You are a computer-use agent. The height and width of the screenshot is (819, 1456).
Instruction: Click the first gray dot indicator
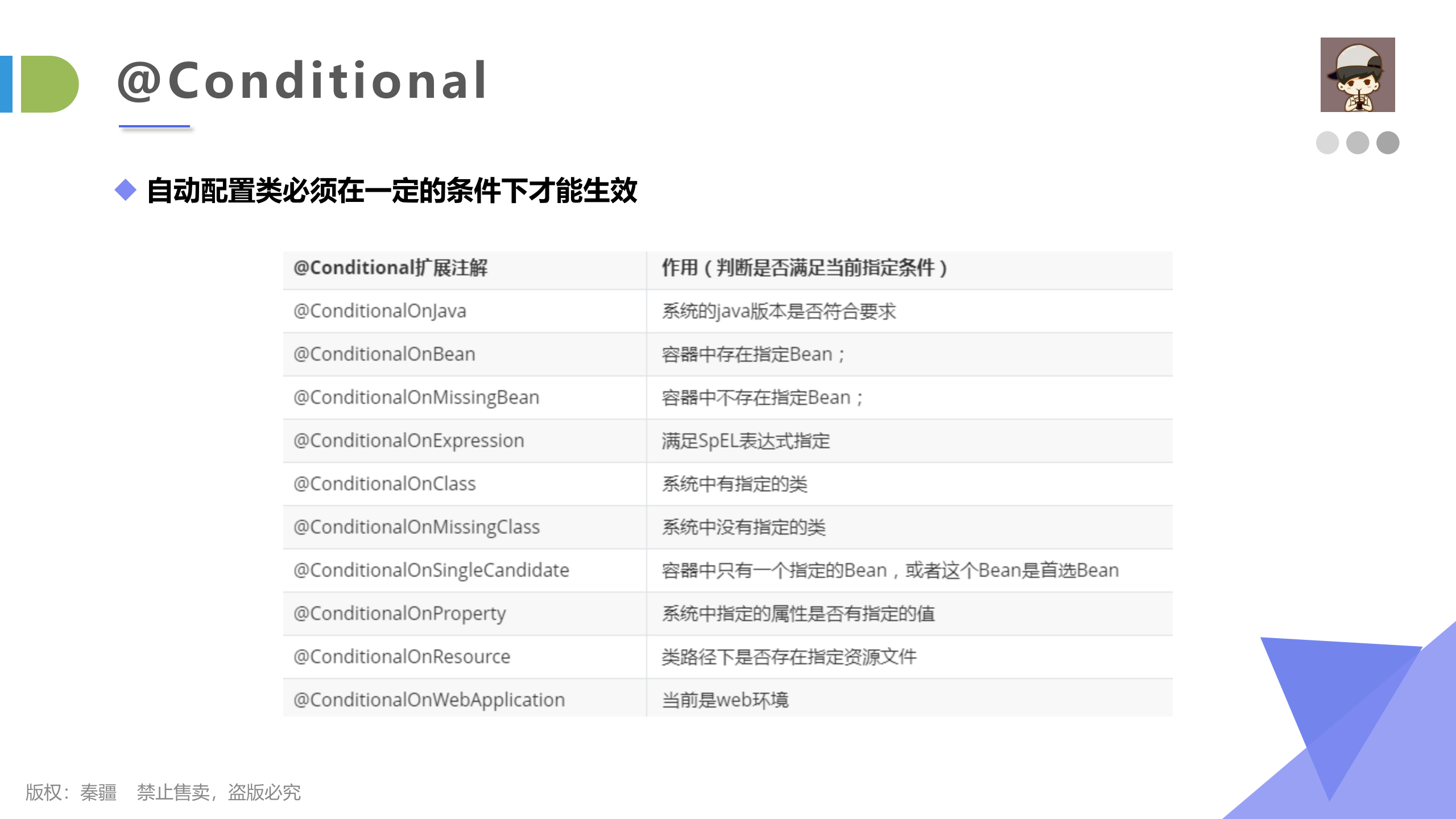coord(1327,144)
